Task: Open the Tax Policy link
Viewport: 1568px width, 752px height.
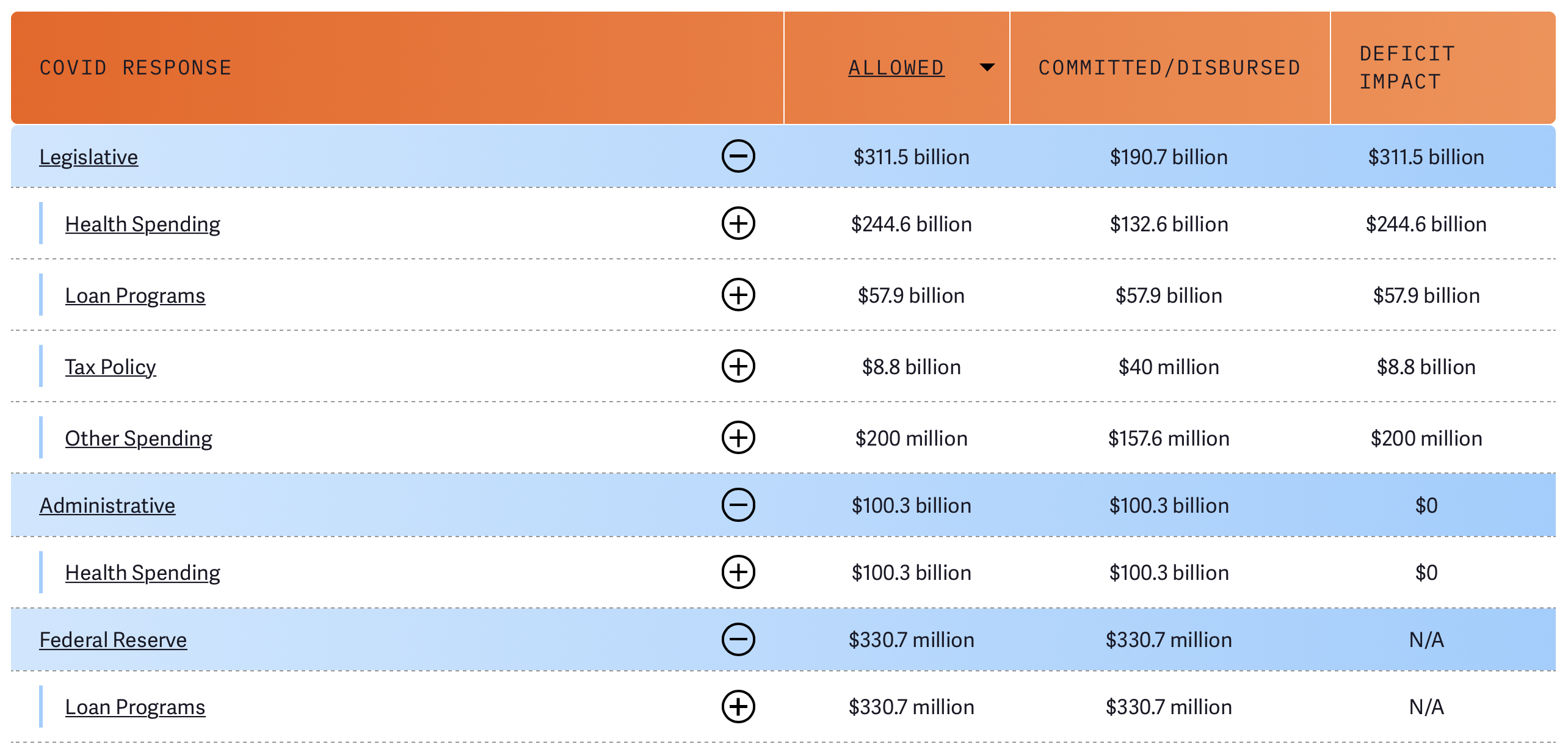Action: 111,367
